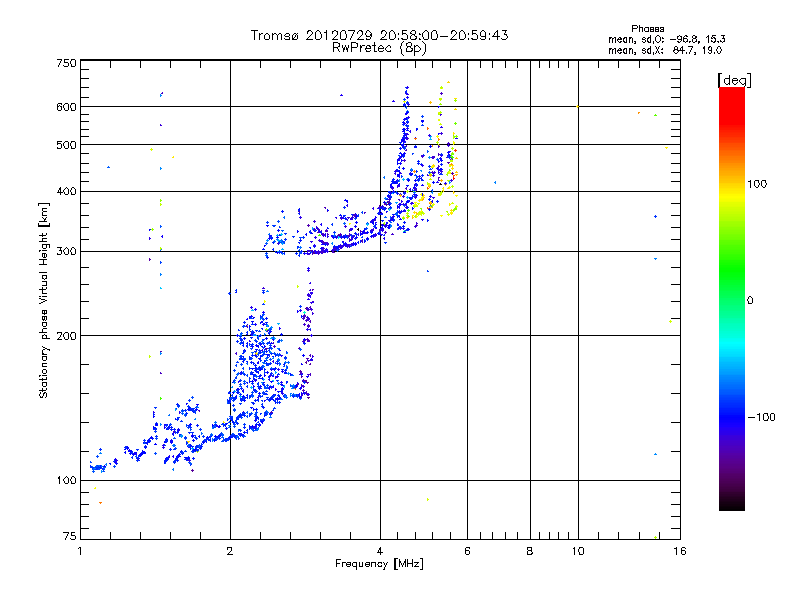Image resolution: width=800 pixels, height=600 pixels.
Task: Click the mean, sd,X phase statistics line
Action: [x=665, y=50]
